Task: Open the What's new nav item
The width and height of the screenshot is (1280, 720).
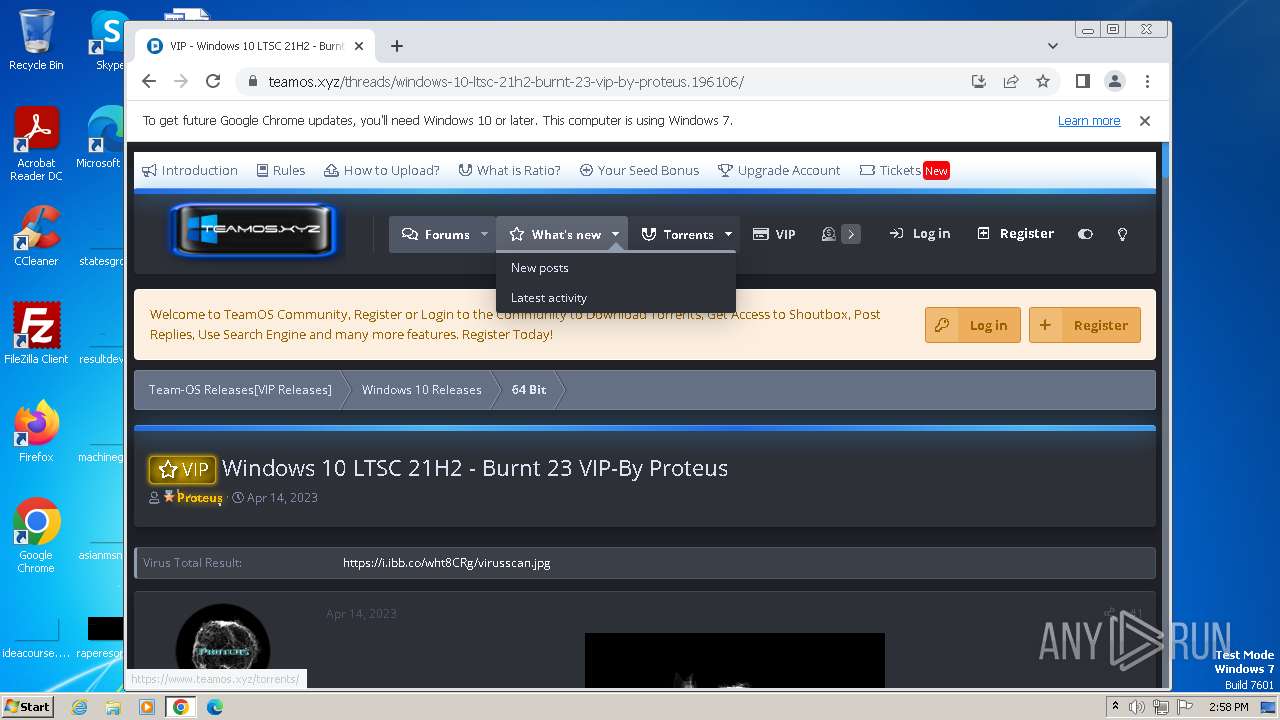Action: click(555, 234)
